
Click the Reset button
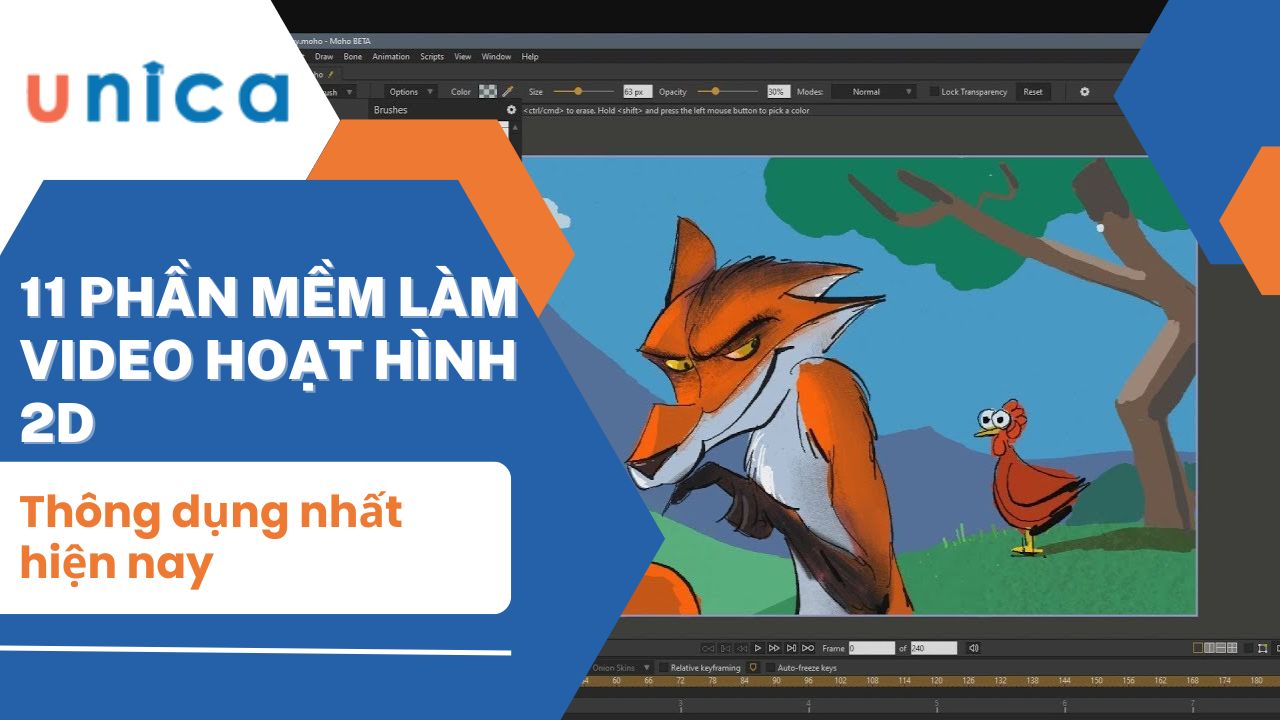point(1033,92)
